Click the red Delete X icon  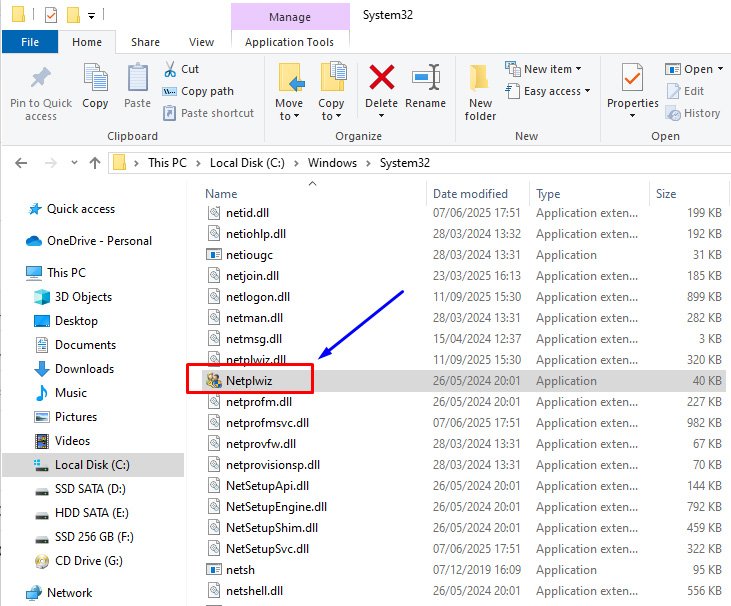[381, 77]
